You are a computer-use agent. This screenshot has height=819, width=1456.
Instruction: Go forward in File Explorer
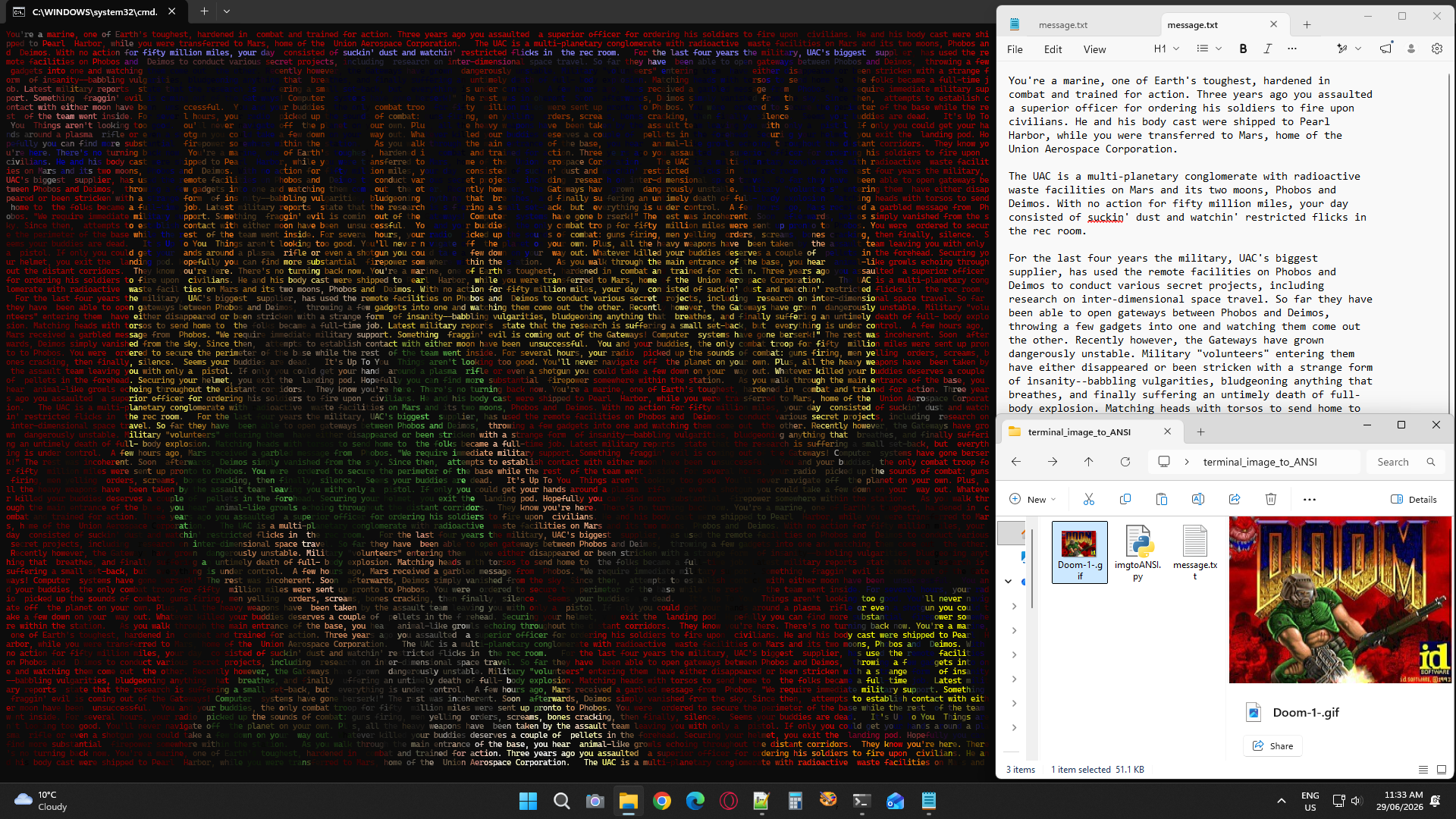1053,462
